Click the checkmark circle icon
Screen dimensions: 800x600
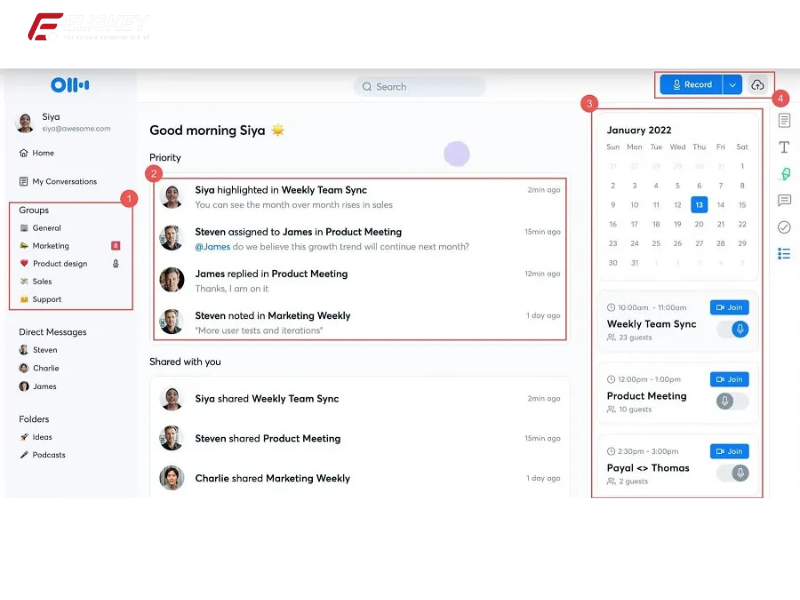tap(784, 227)
